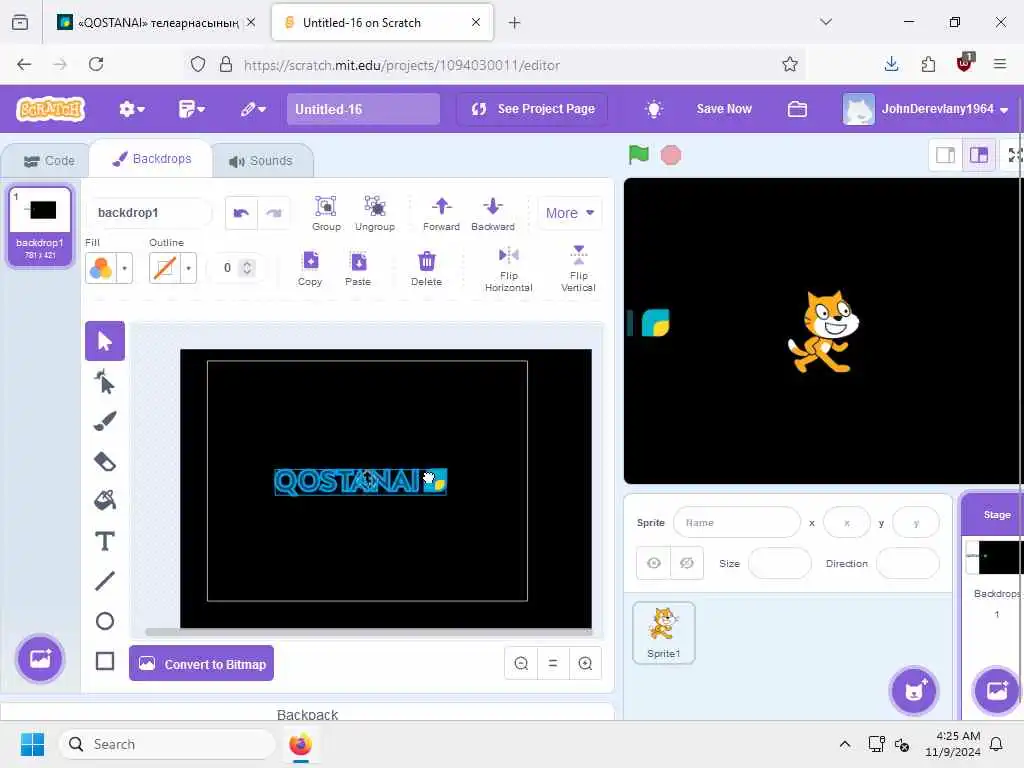This screenshot has width=1024, height=768.
Task: Click the Fill color swatch
Action: click(101, 268)
